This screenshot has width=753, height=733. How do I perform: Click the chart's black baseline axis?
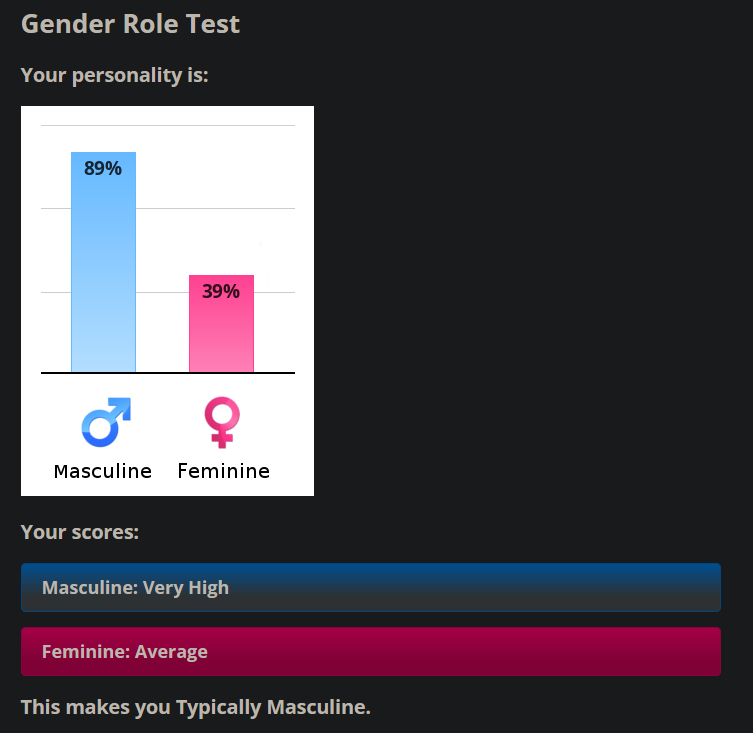(168, 373)
